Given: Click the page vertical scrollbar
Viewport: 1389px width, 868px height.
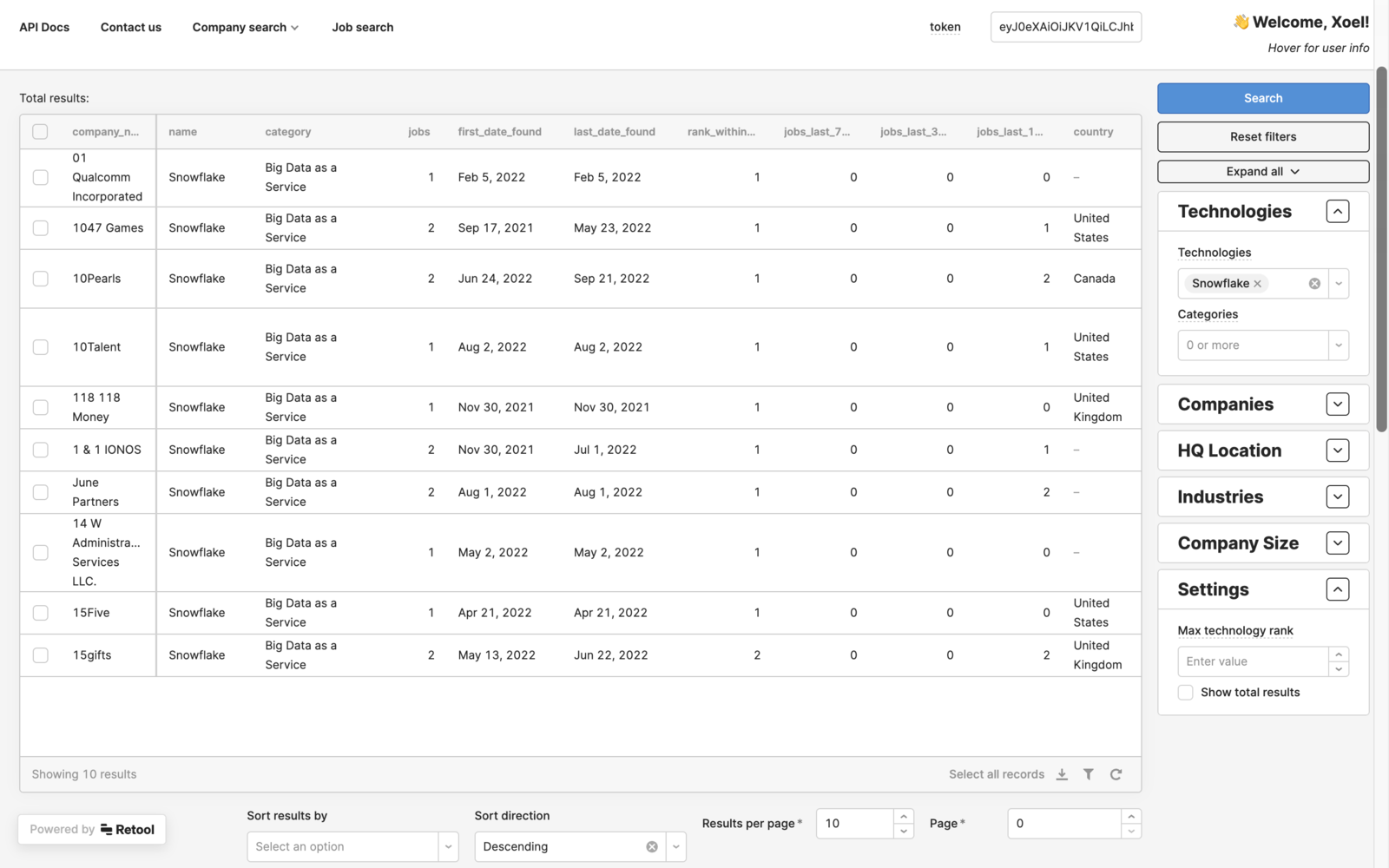Looking at the screenshot, I should tap(1381, 249).
